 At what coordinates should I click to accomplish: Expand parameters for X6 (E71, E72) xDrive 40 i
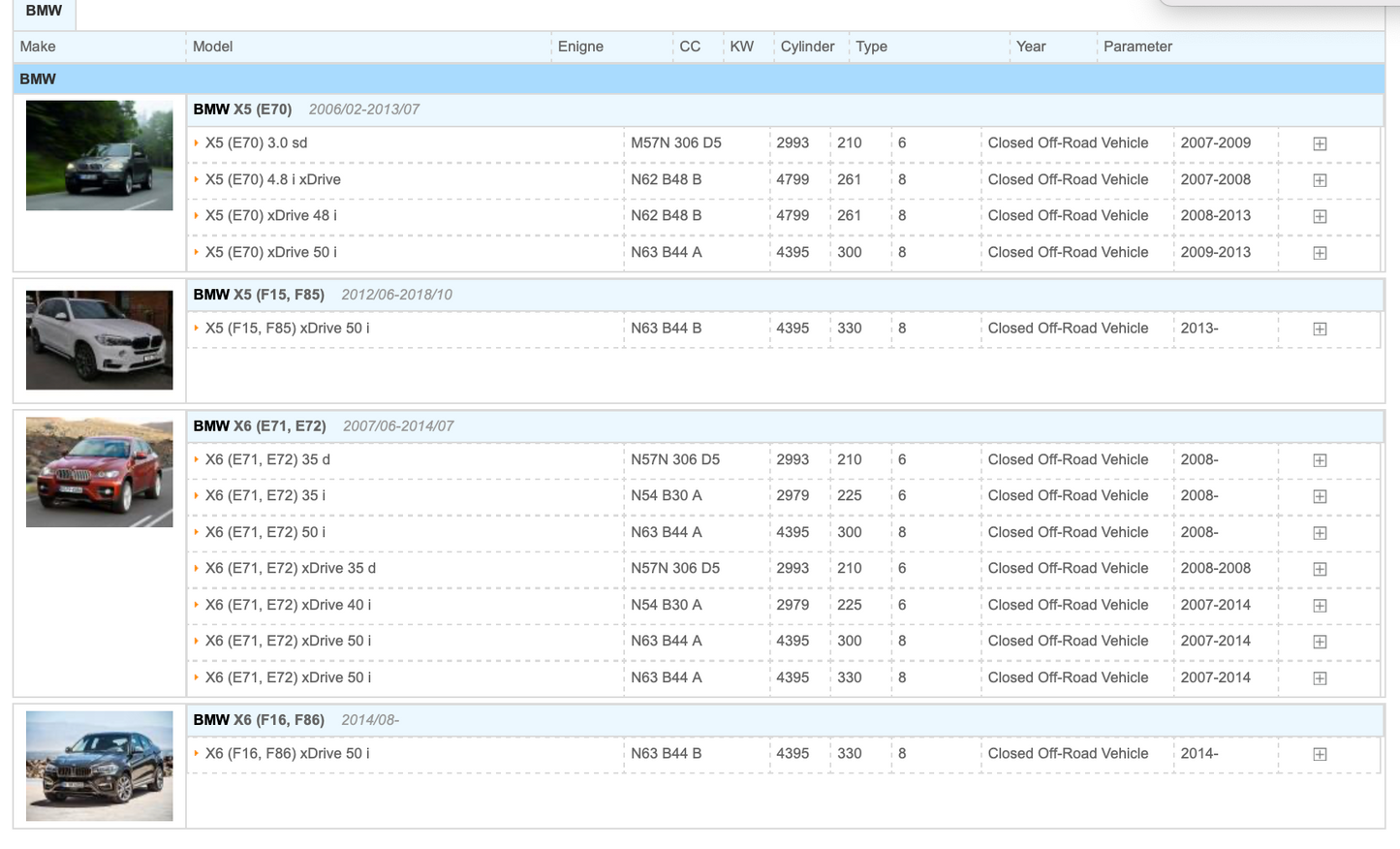1320,606
